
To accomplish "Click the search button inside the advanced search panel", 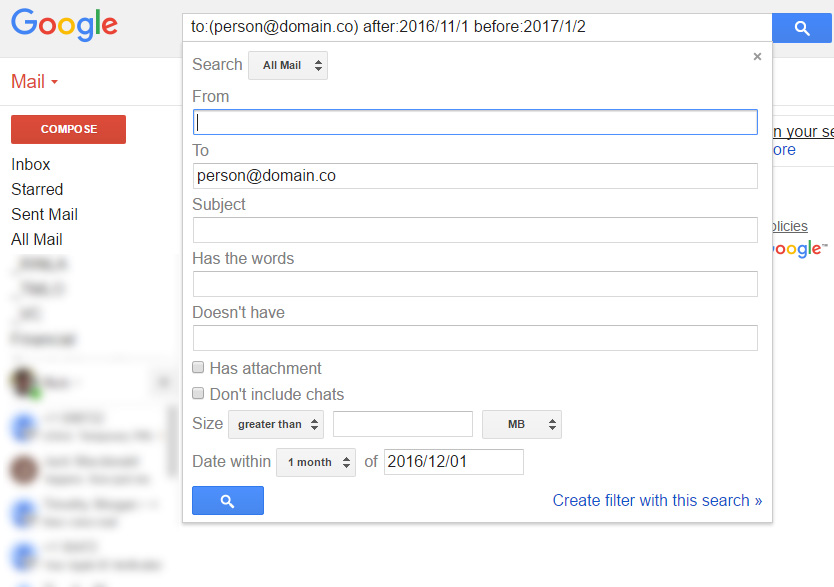I will tap(227, 500).
